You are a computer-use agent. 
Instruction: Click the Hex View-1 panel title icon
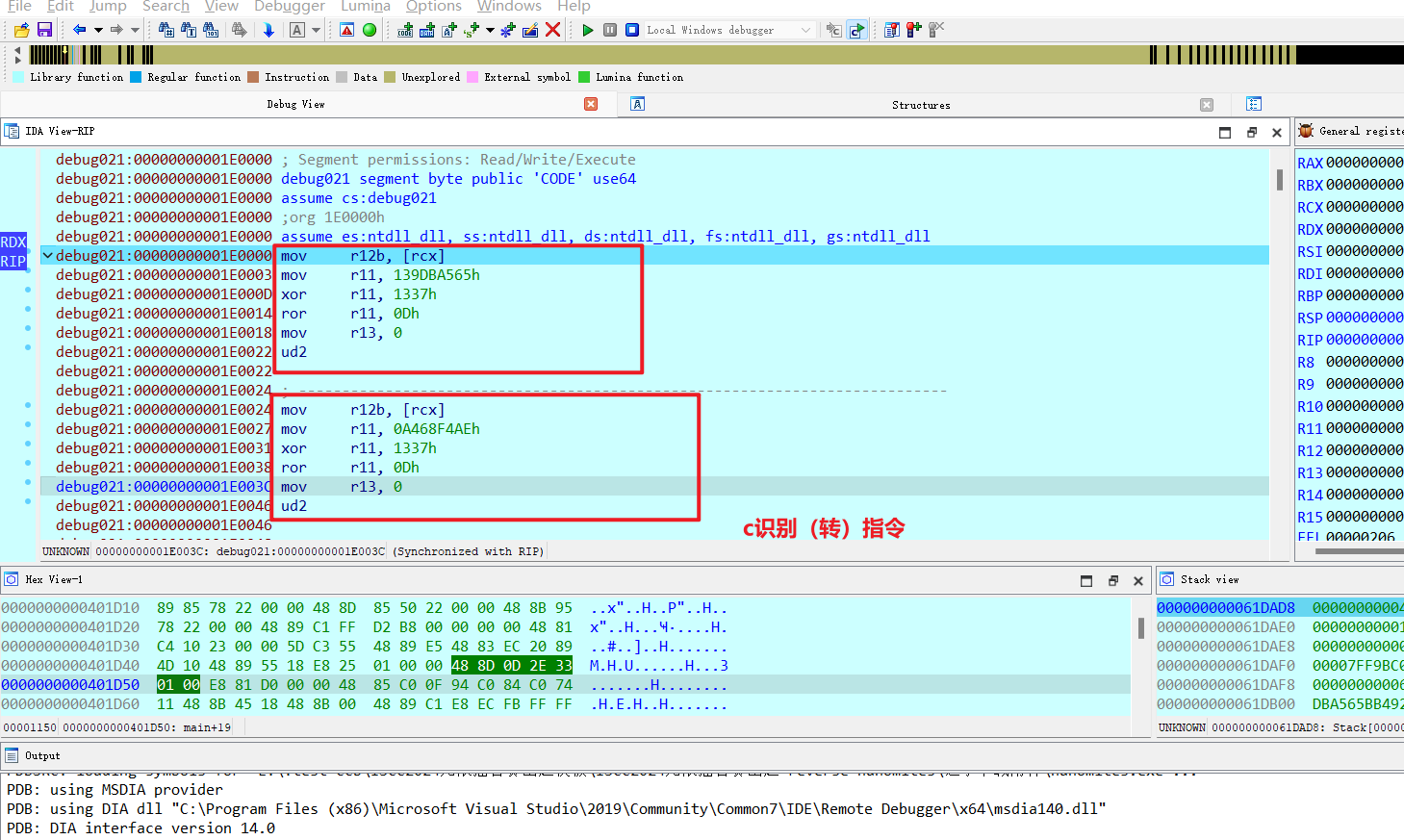12,579
